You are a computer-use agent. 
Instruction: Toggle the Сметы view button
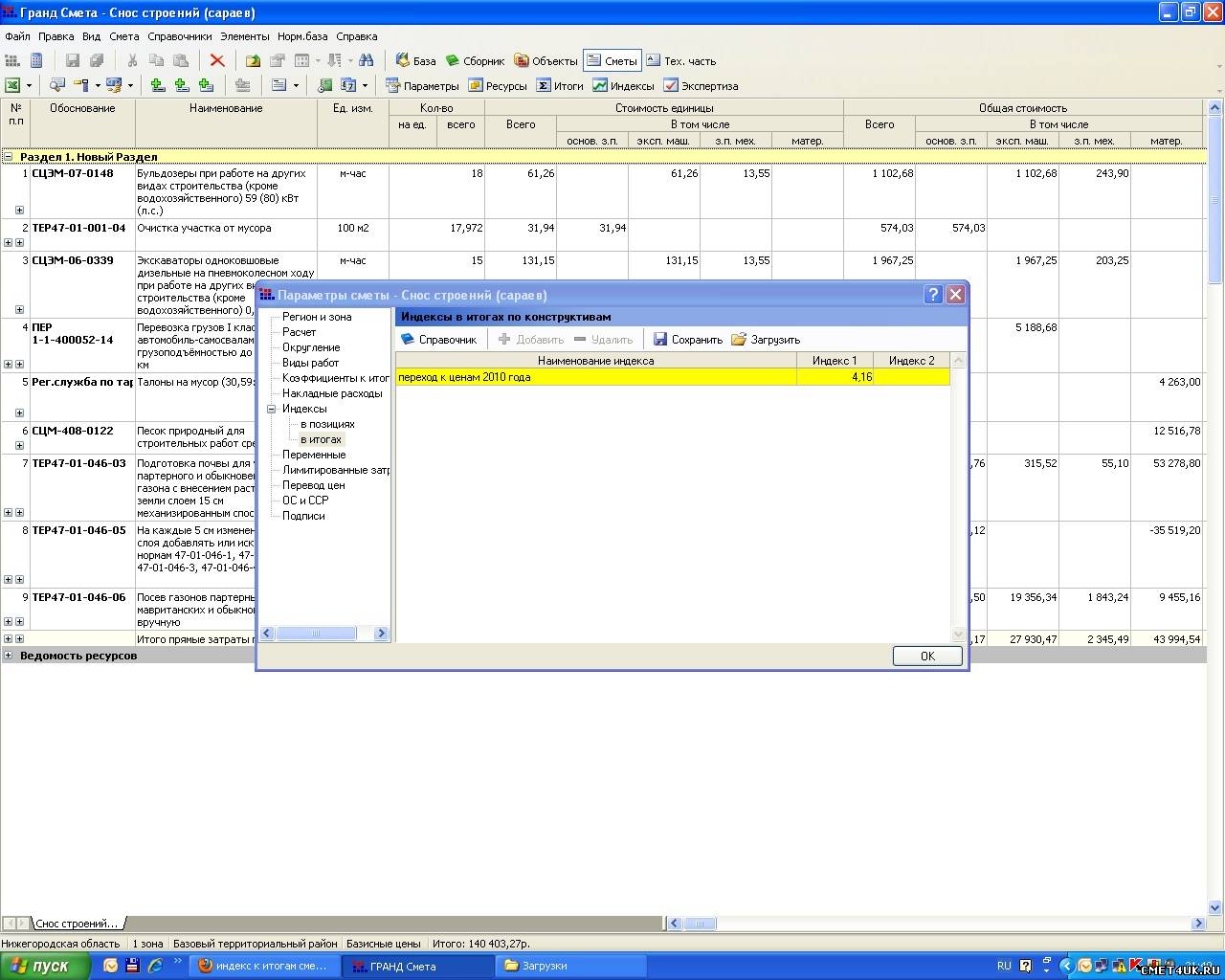[x=612, y=61]
